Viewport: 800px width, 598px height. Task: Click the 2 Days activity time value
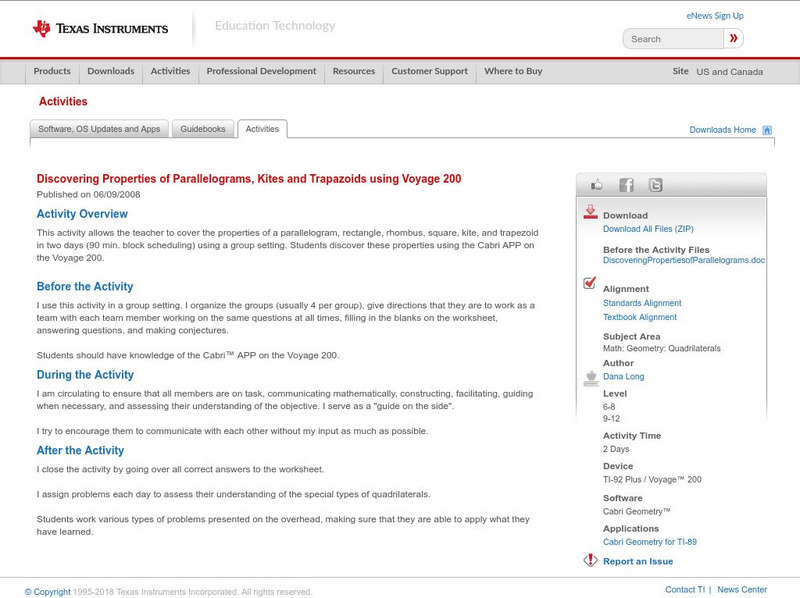[x=616, y=449]
